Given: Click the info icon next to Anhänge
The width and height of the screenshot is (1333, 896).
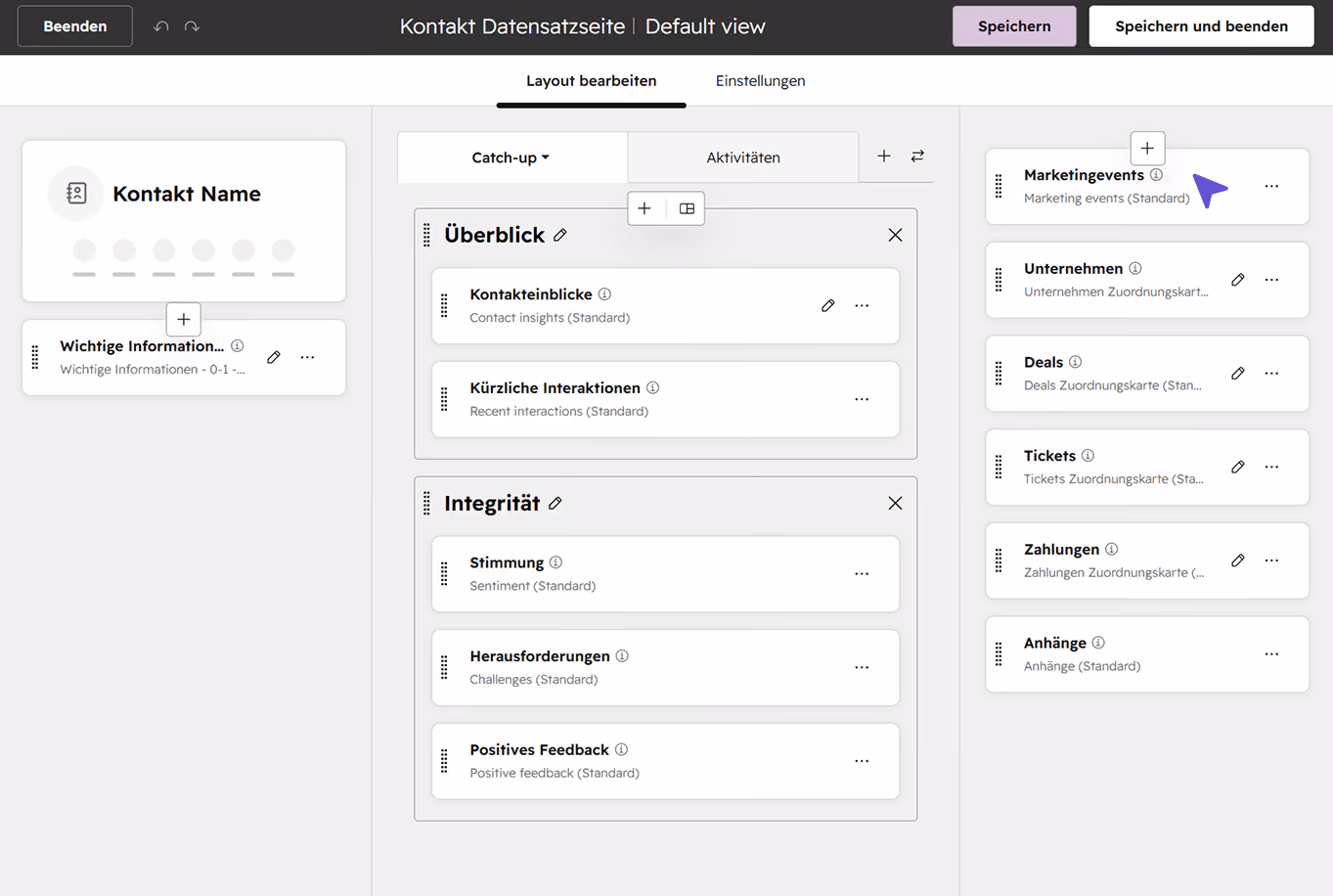Looking at the screenshot, I should pyautogui.click(x=1098, y=643).
